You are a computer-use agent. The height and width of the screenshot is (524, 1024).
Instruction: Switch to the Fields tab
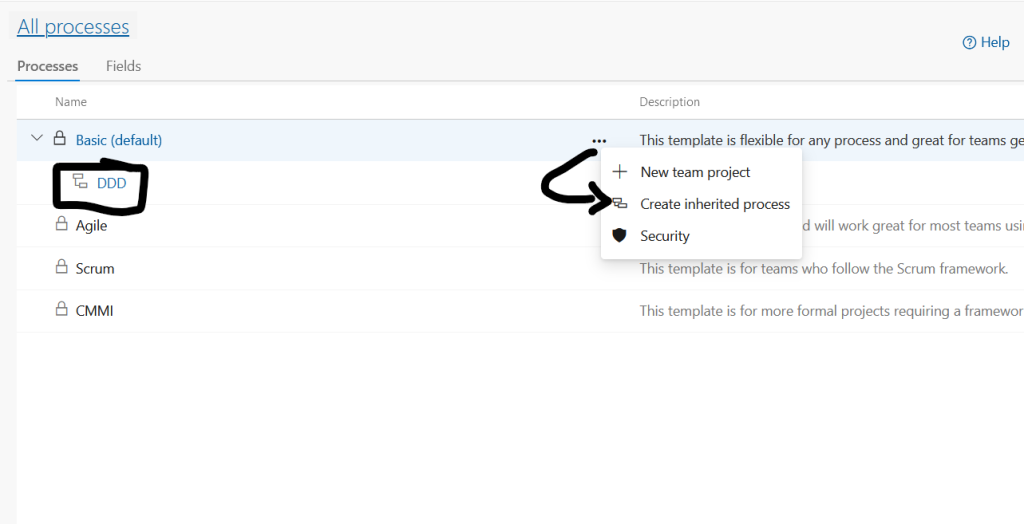[123, 66]
